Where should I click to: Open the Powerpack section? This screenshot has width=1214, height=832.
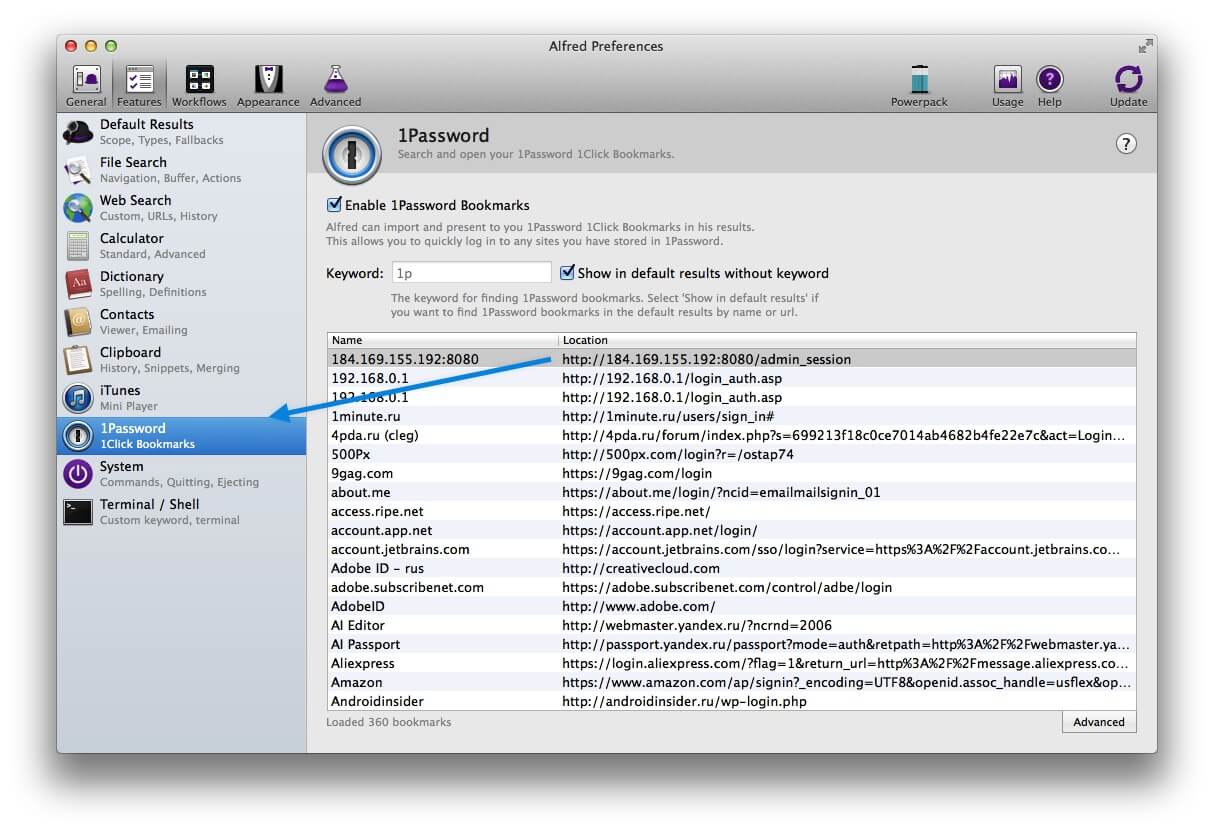[x=919, y=86]
